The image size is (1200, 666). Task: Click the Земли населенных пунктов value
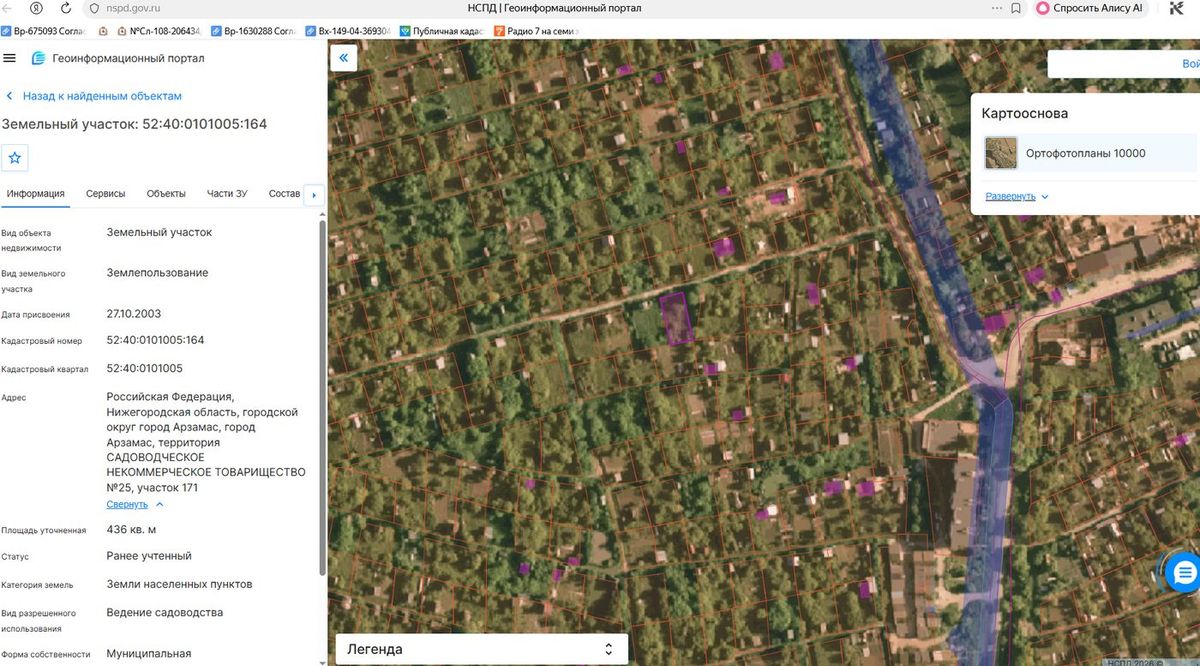pyautogui.click(x=180, y=584)
